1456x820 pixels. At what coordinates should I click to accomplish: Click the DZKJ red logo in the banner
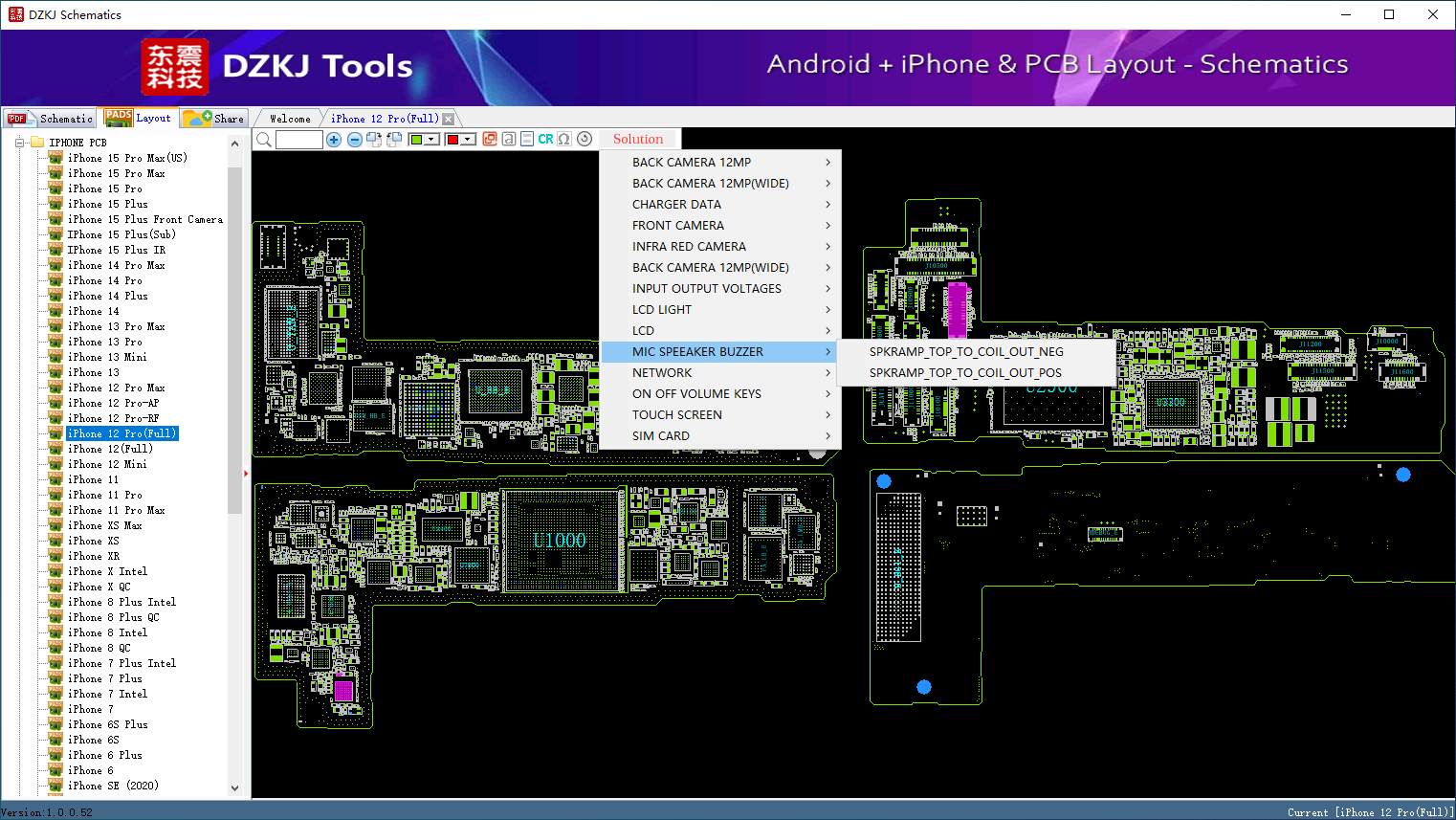click(x=175, y=67)
